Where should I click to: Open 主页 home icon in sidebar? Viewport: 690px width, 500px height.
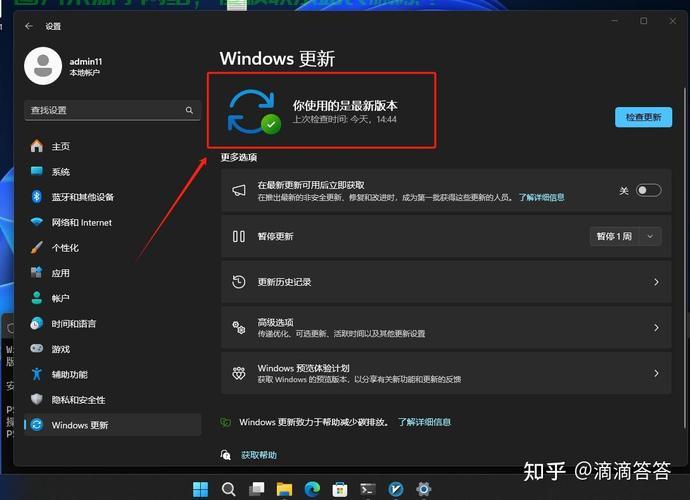coord(37,146)
